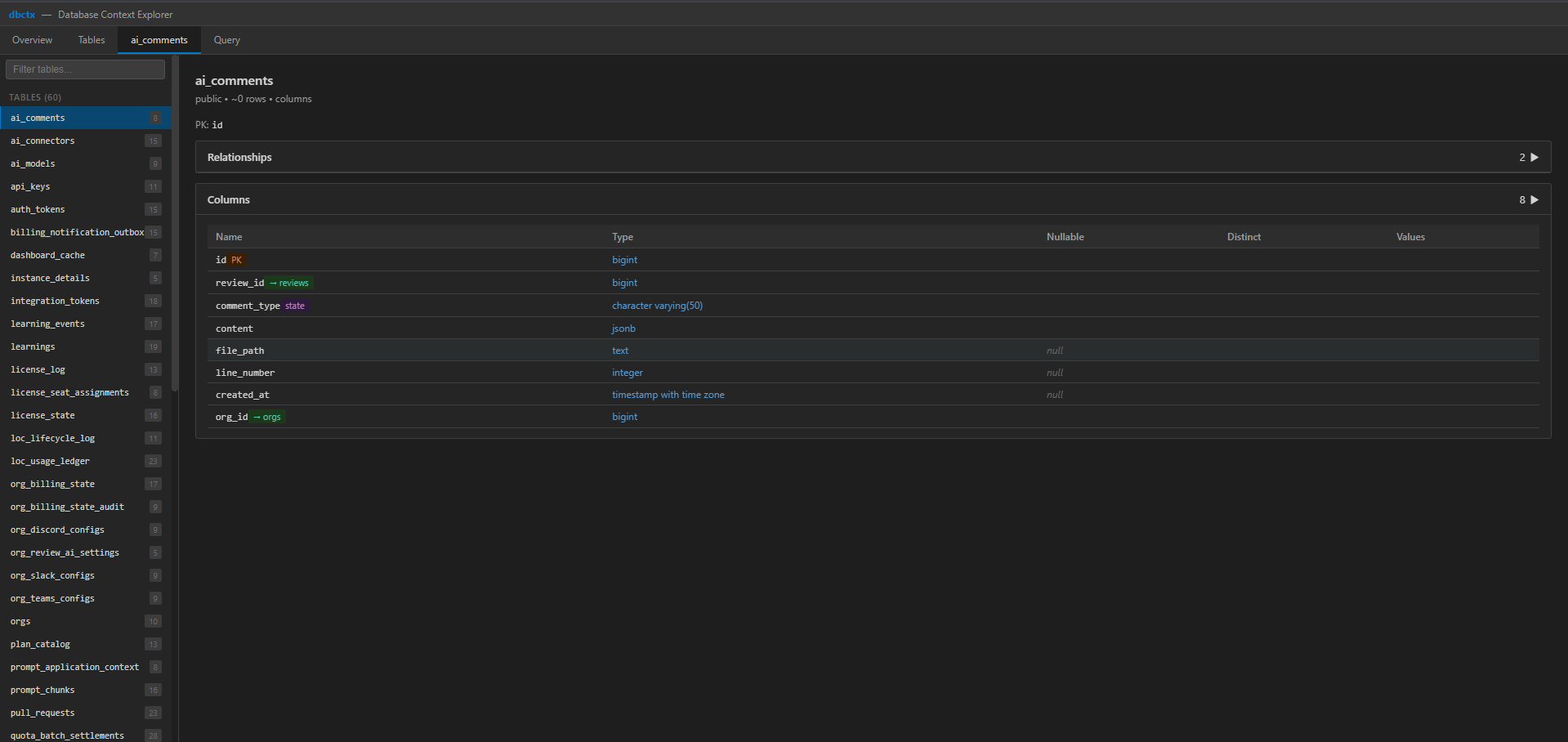Click the integer type of line_number
Screen dimensions: 1568x742
point(627,373)
